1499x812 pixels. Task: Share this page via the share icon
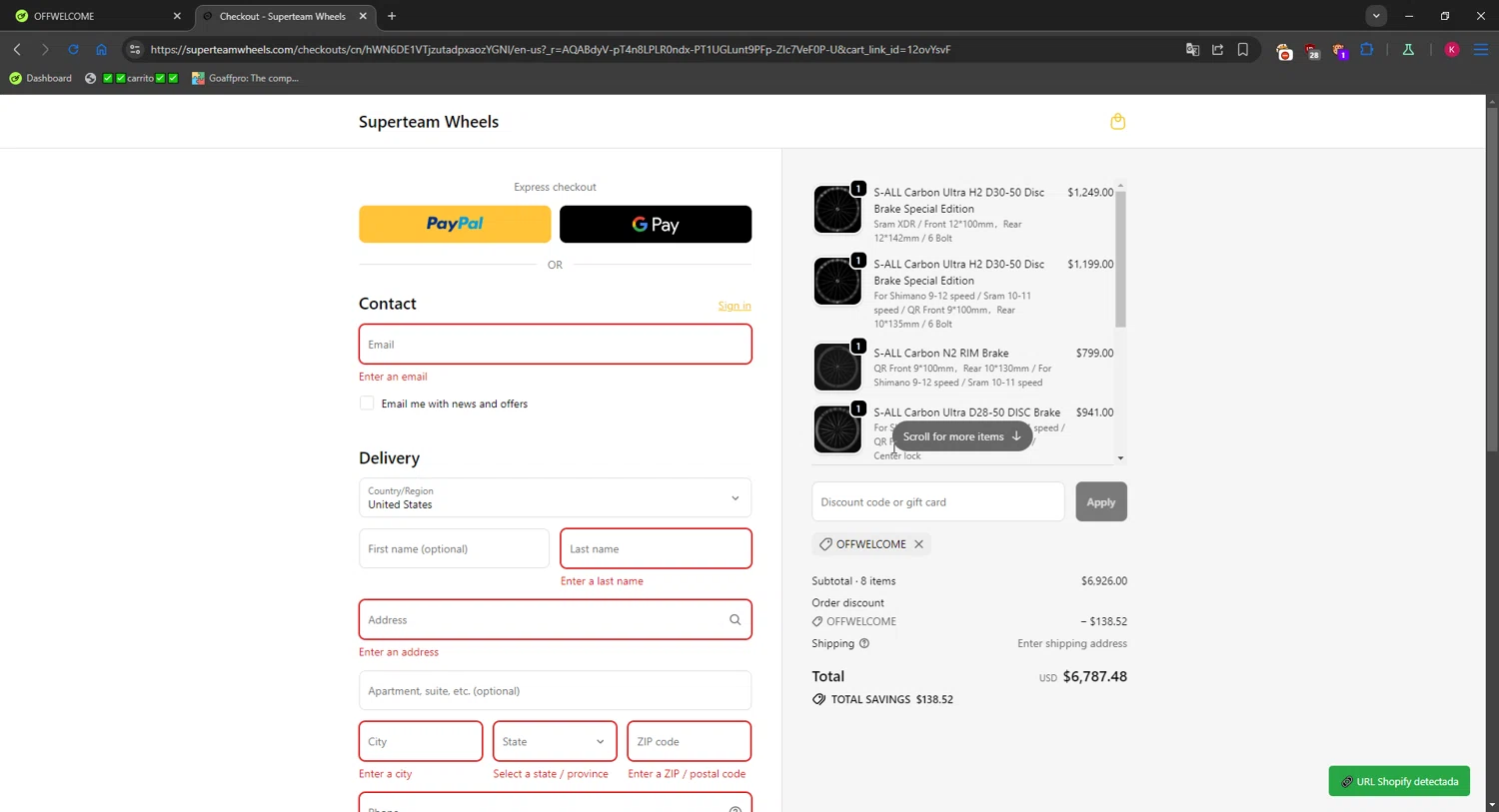(1217, 49)
